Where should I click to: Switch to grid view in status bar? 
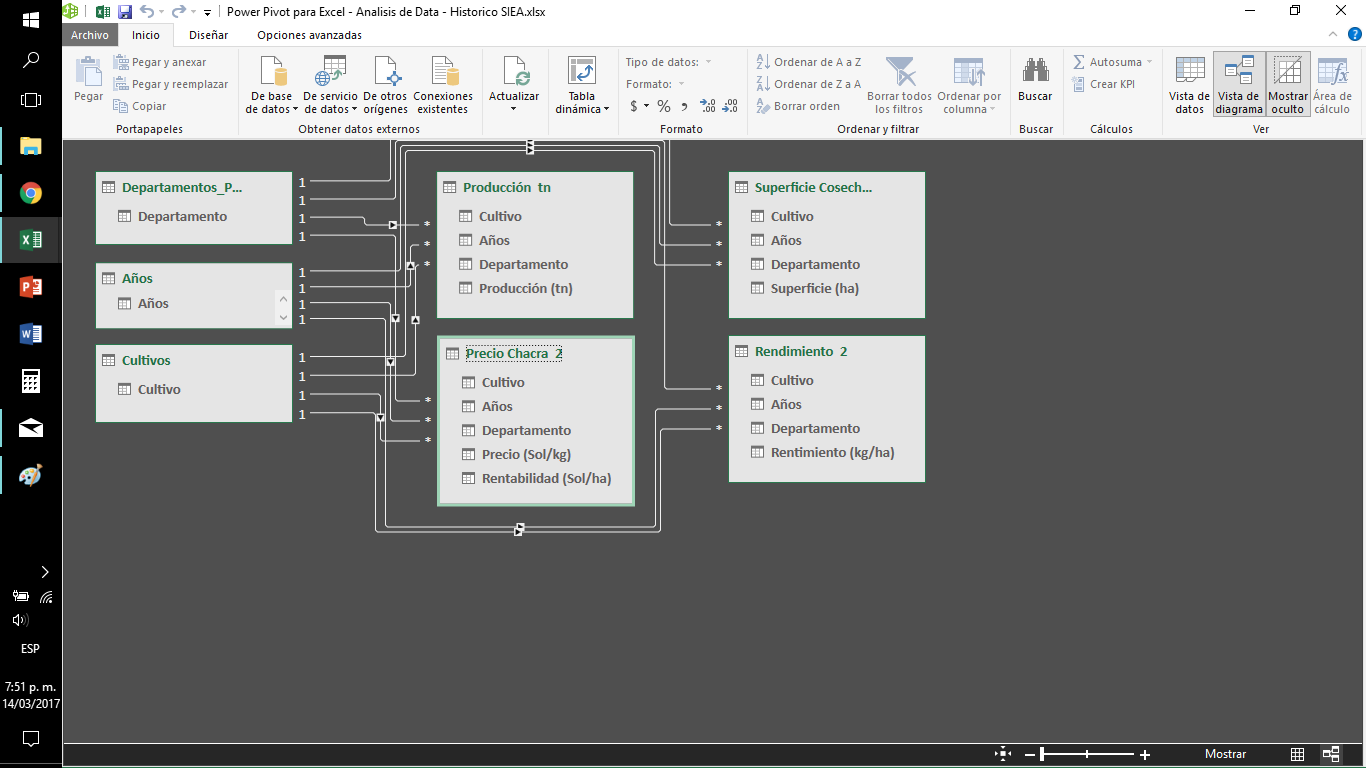coord(1297,754)
